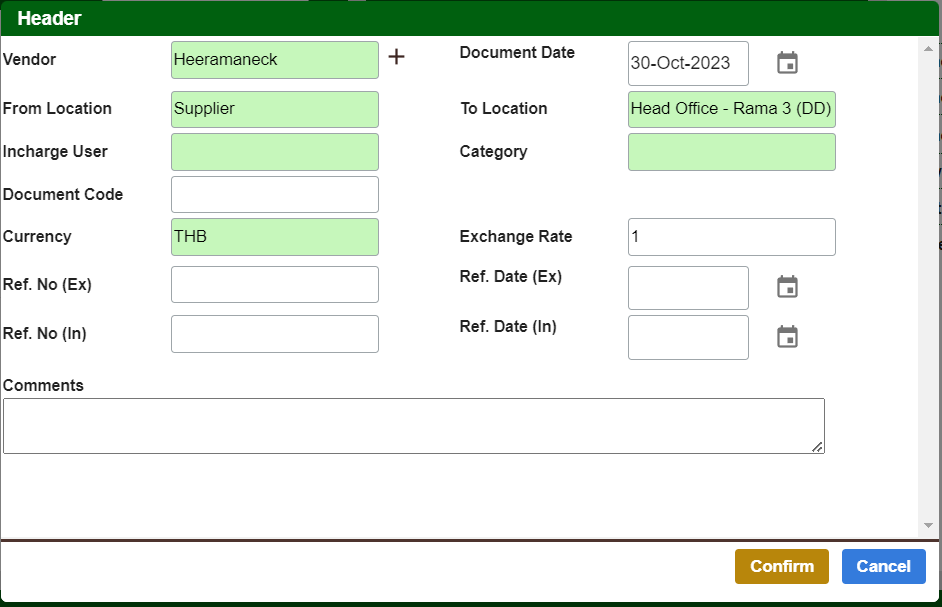Click the scrollbar down arrow
This screenshot has width=942, height=607.
click(x=927, y=525)
